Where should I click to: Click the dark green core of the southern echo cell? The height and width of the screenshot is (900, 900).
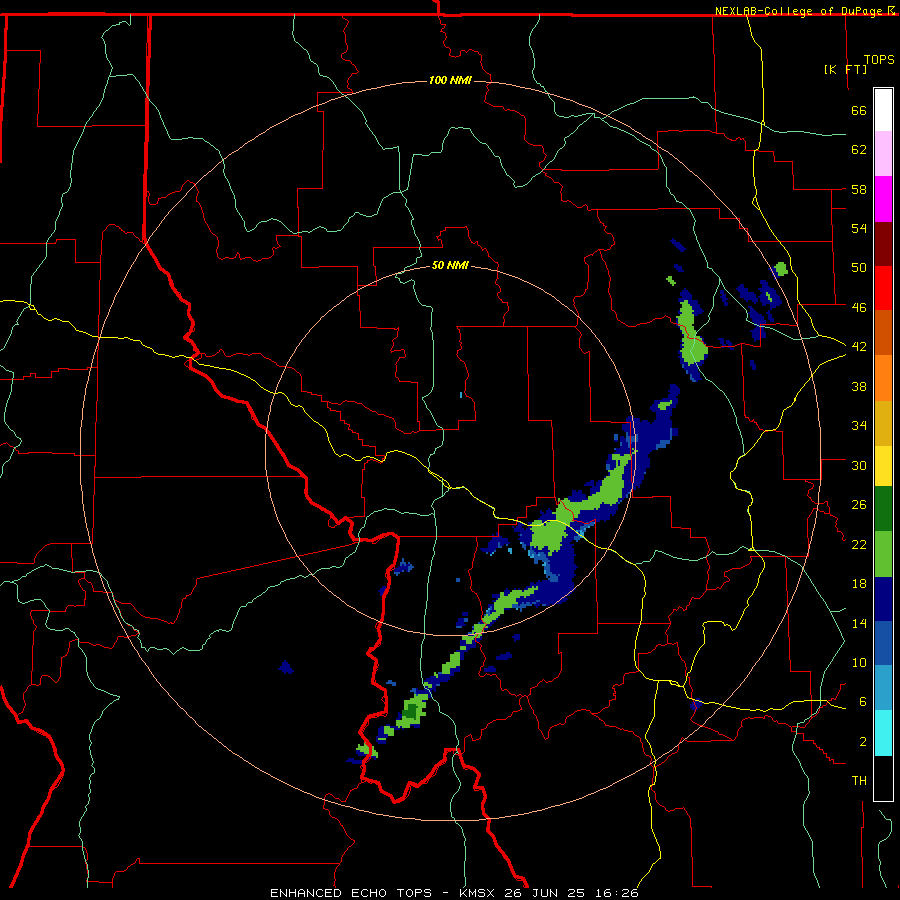pyautogui.click(x=410, y=712)
